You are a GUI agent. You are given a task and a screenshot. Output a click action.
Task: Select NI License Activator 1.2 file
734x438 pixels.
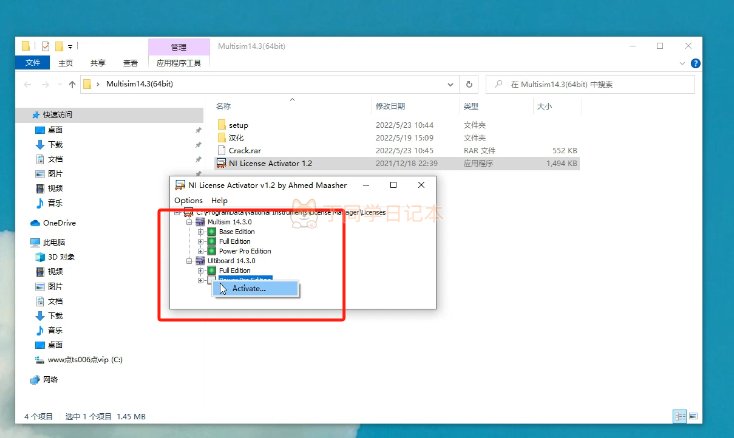point(270,163)
